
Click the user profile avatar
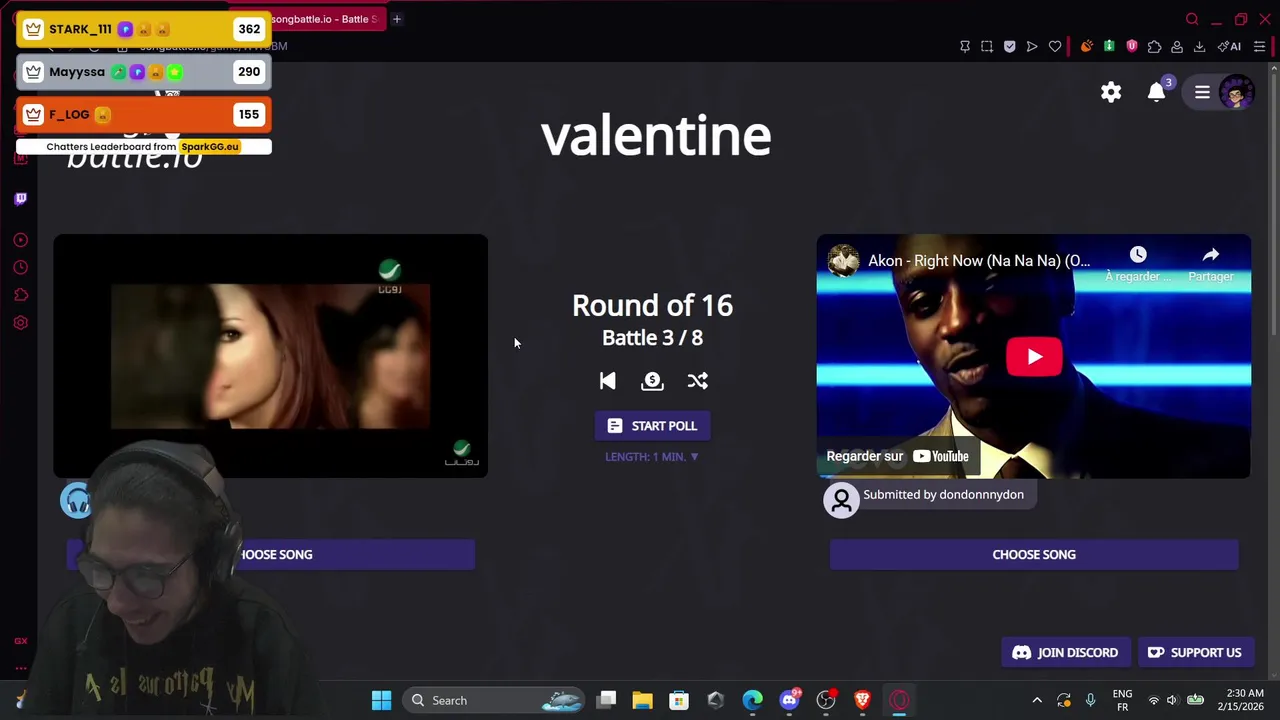pos(1237,92)
